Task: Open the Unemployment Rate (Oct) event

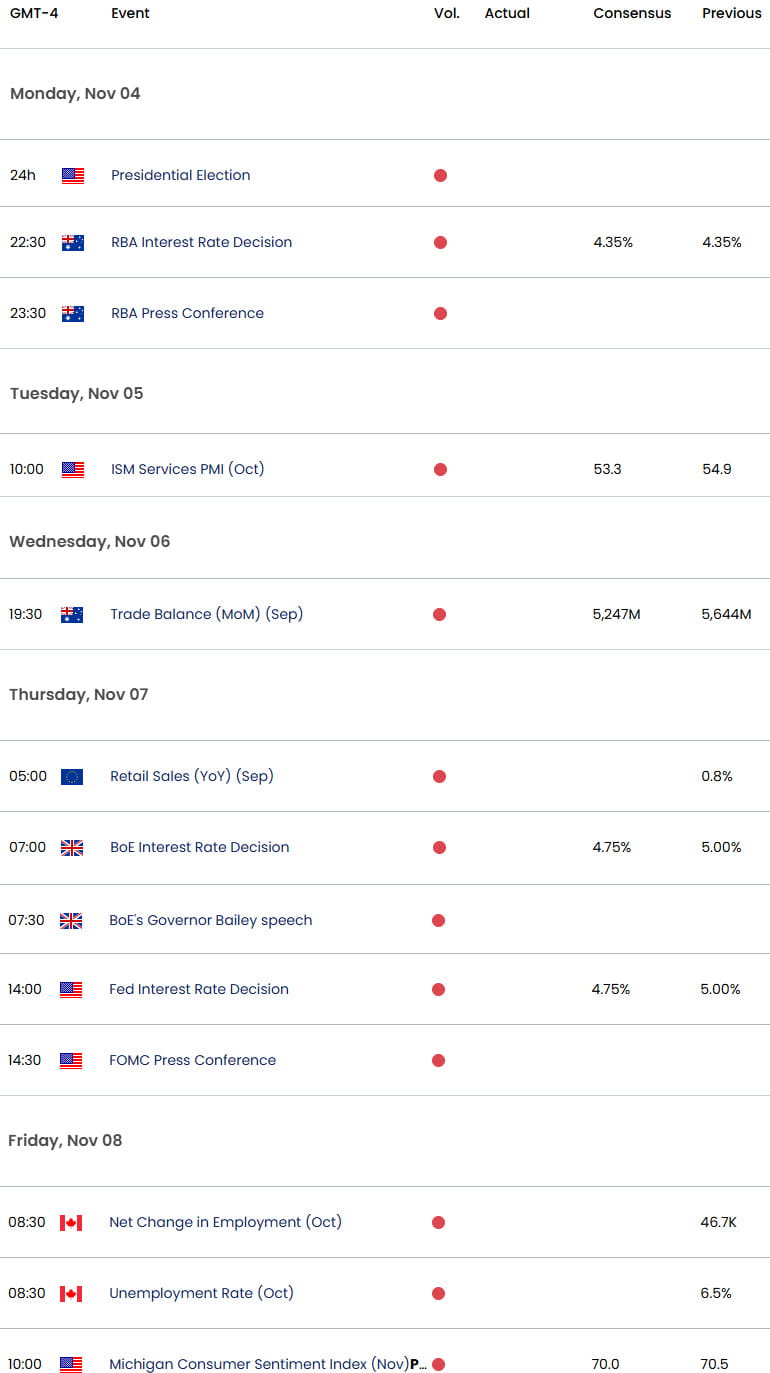Action: click(x=201, y=1293)
